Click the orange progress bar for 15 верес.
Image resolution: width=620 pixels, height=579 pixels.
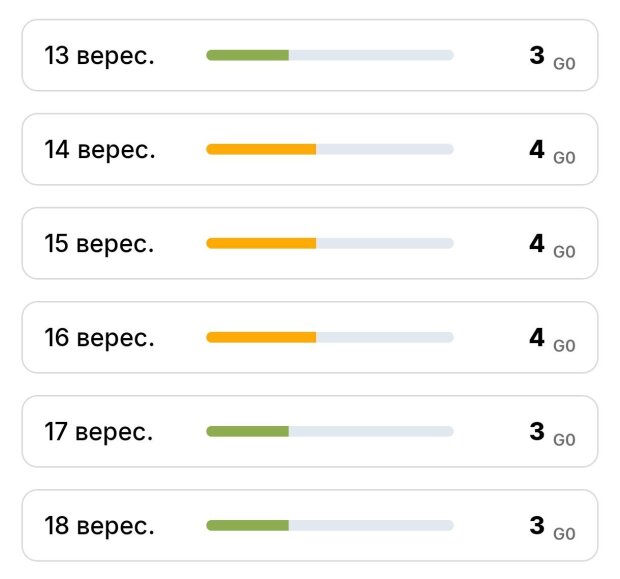(261, 243)
